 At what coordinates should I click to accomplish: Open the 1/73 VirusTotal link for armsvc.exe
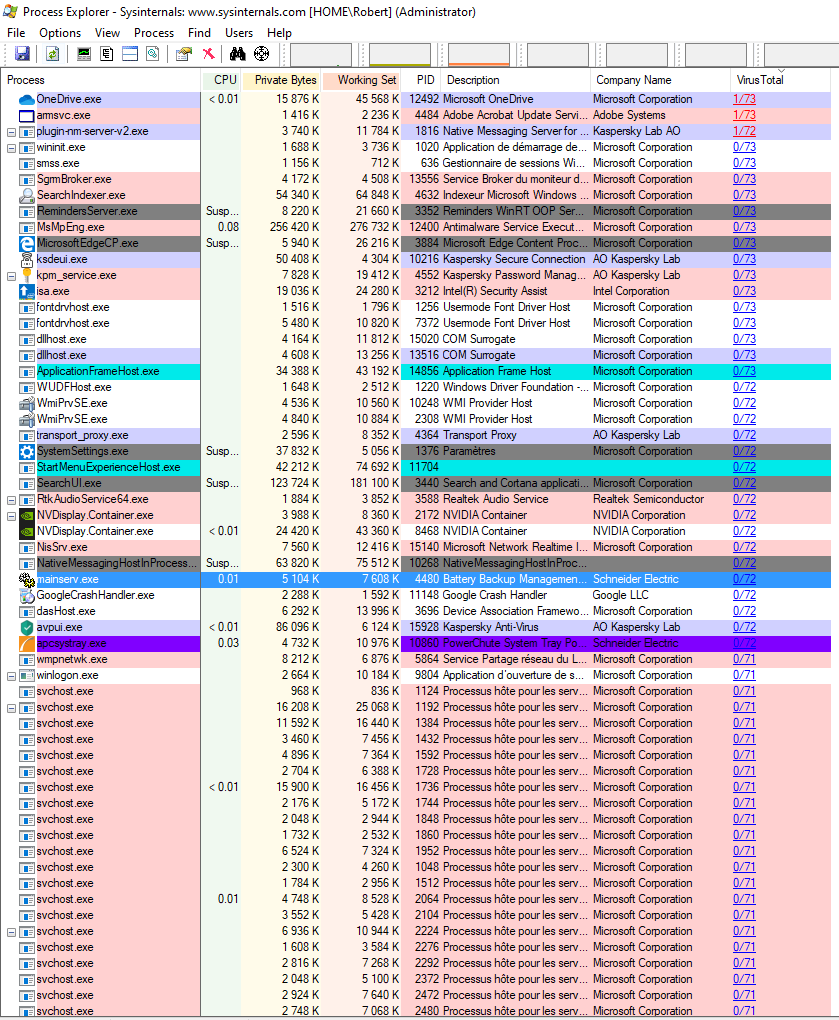pos(744,115)
